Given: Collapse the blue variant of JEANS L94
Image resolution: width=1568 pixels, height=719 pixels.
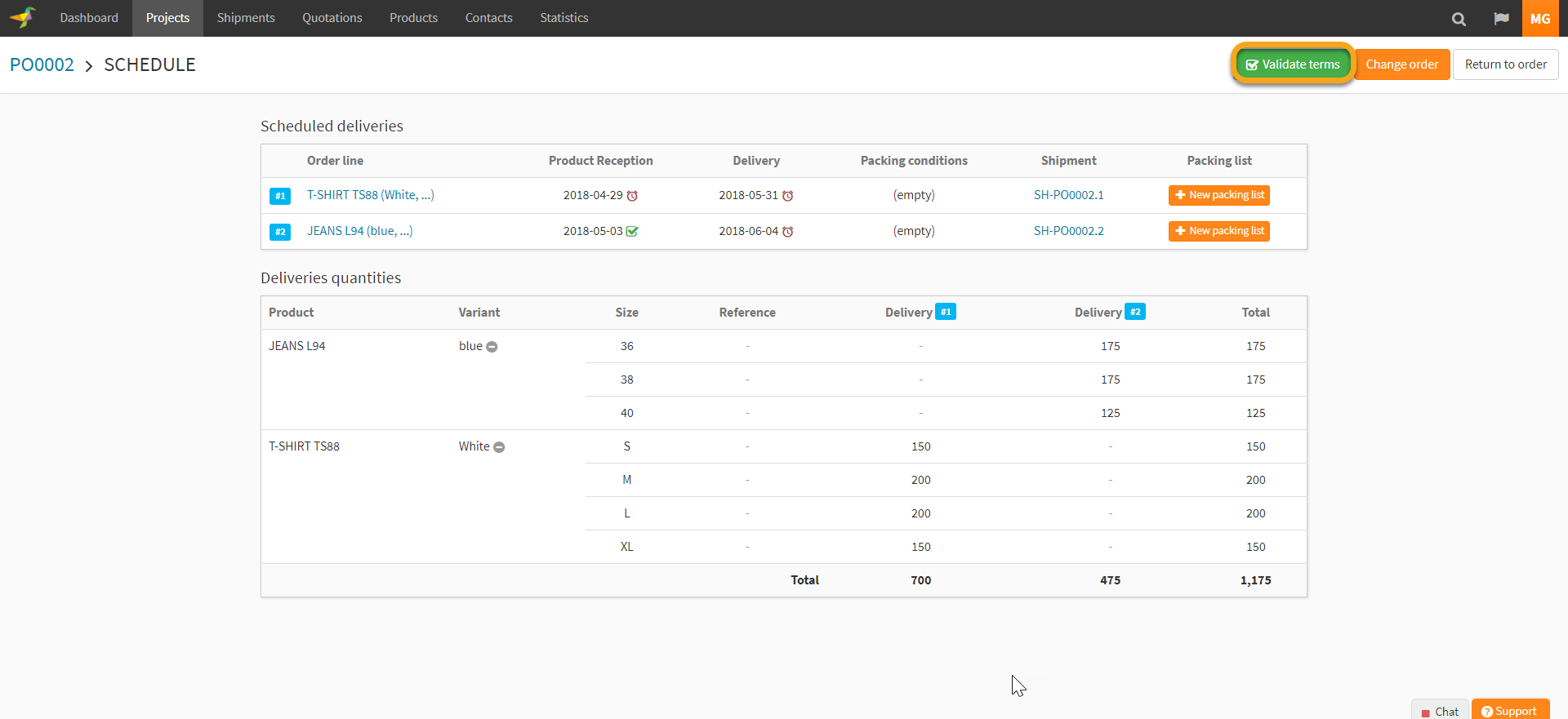Looking at the screenshot, I should [492, 347].
